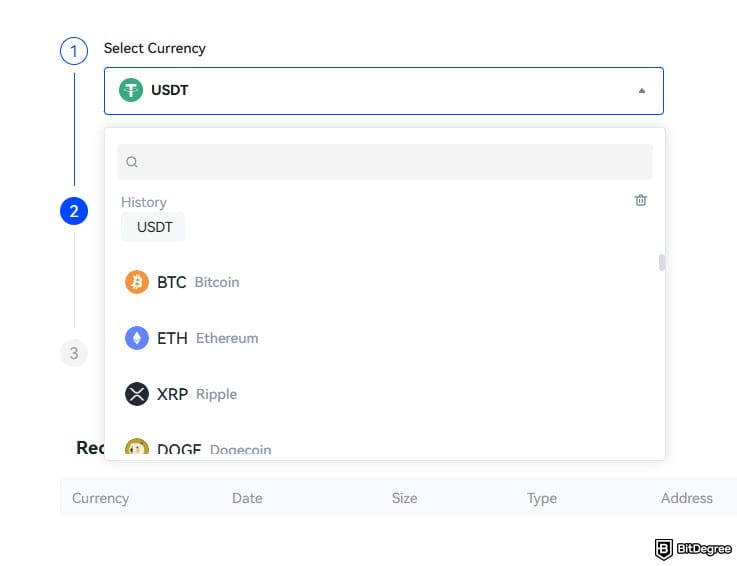Click the Type column header
The height and width of the screenshot is (566, 737).
(x=542, y=498)
